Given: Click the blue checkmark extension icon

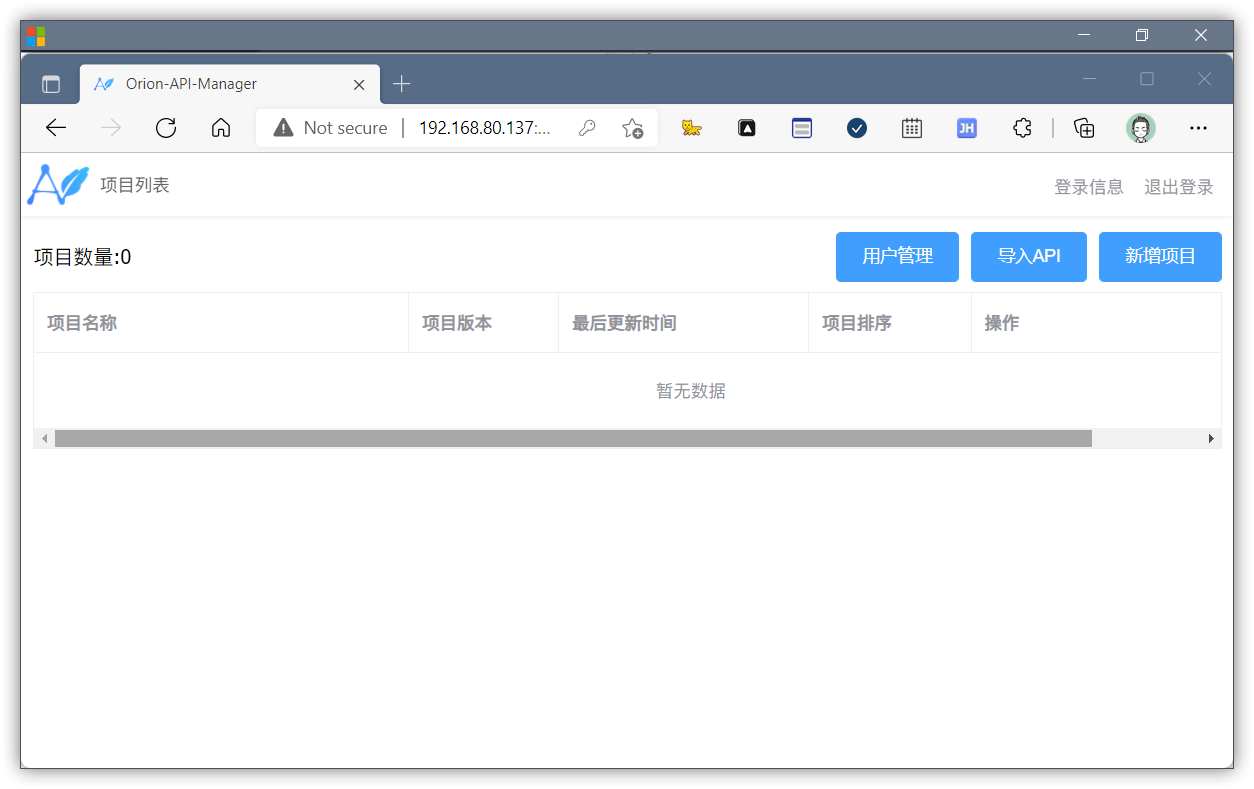Looking at the screenshot, I should pyautogui.click(x=857, y=128).
